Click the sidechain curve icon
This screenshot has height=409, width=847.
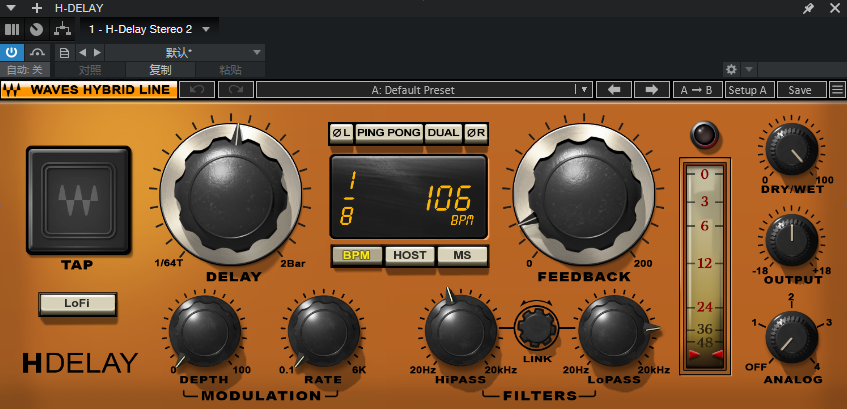tap(37, 52)
